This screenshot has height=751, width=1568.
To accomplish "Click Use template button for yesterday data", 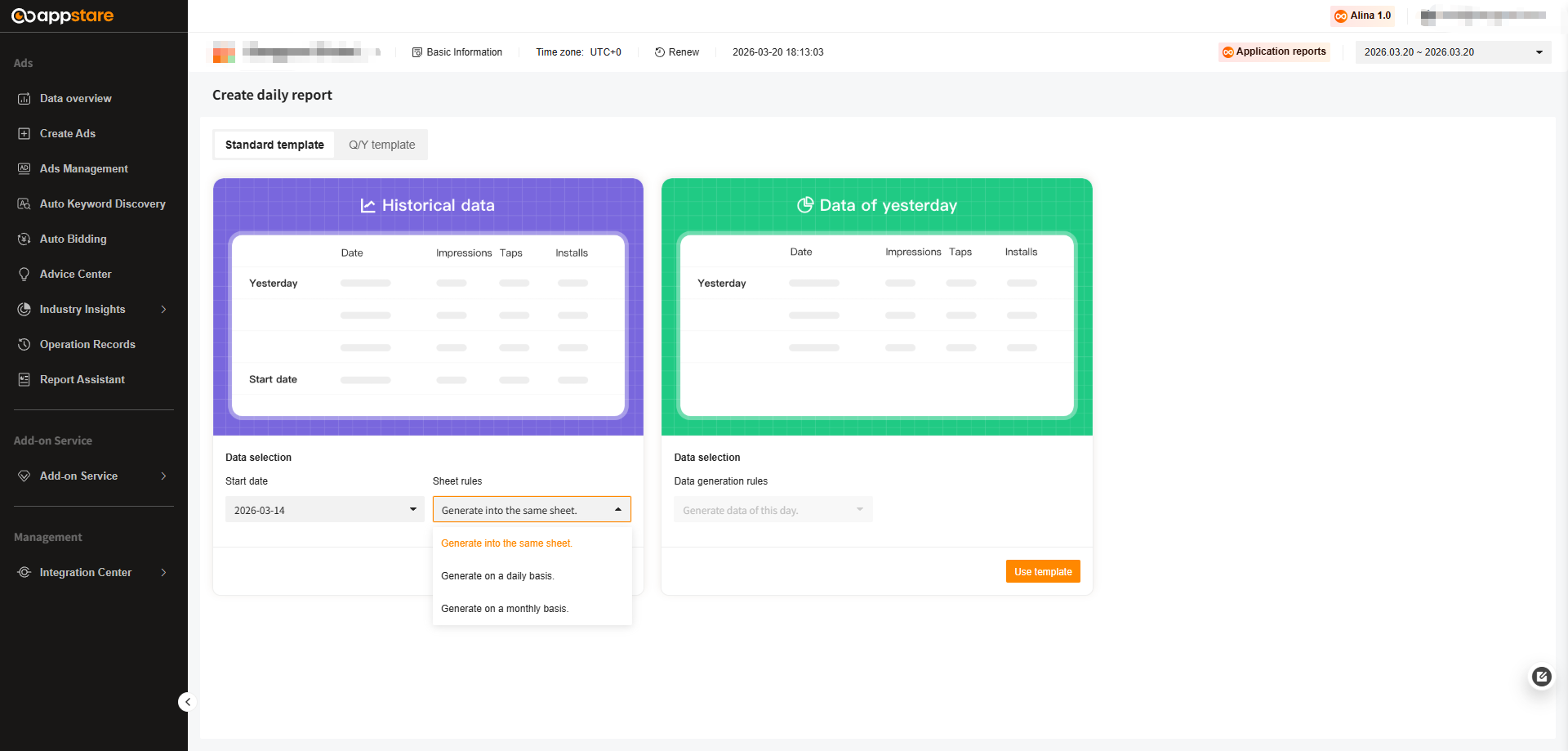I will [1043, 571].
